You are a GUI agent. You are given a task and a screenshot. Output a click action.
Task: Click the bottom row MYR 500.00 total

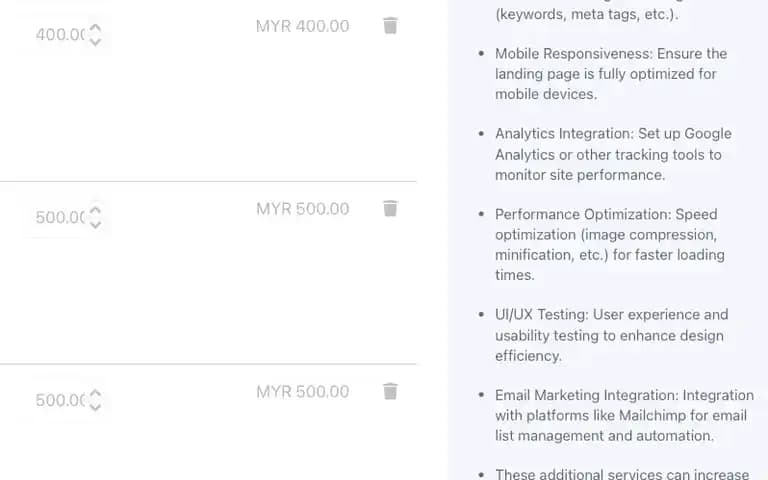303,391
